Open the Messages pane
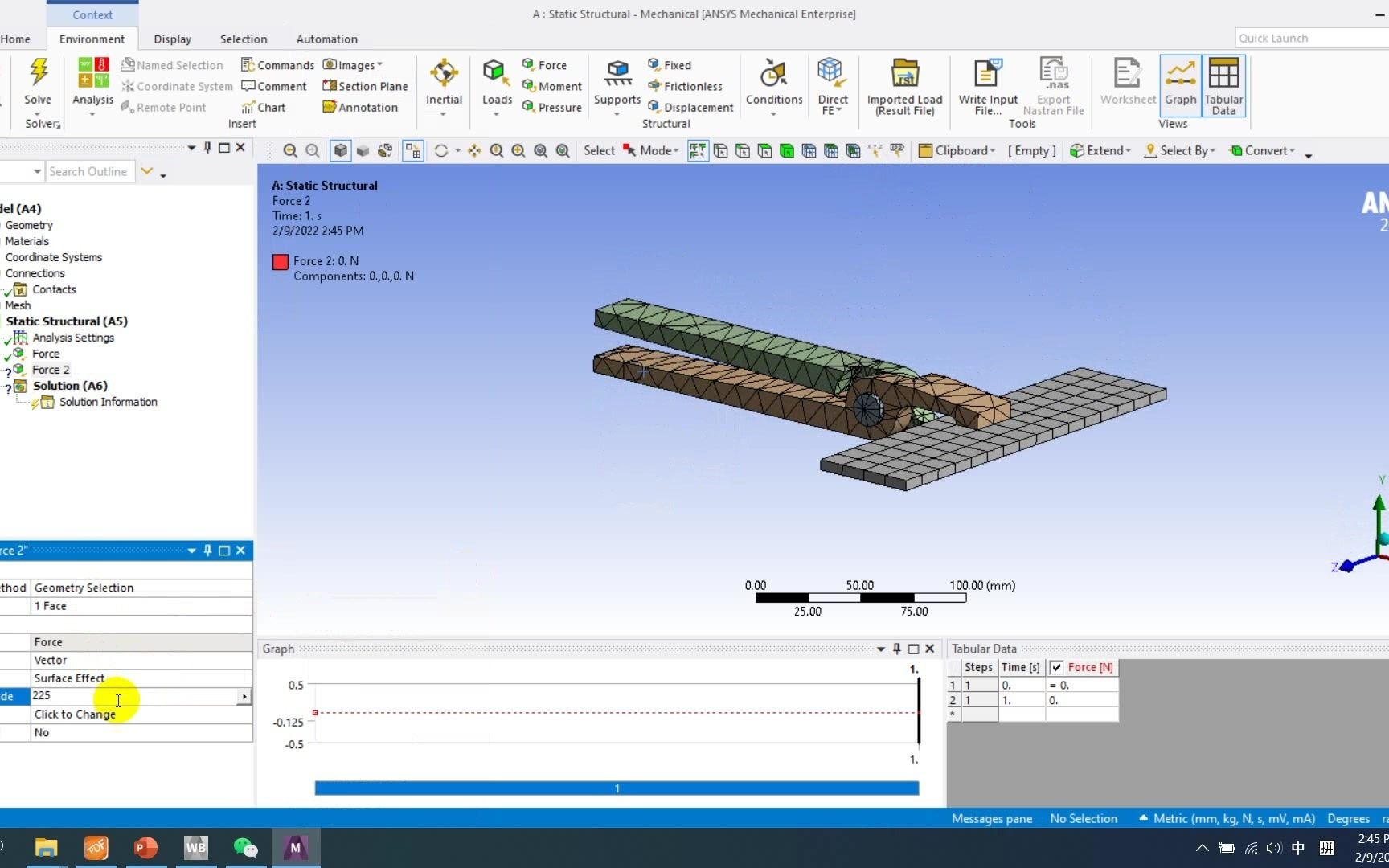Viewport: 1389px width, 868px height. click(992, 818)
